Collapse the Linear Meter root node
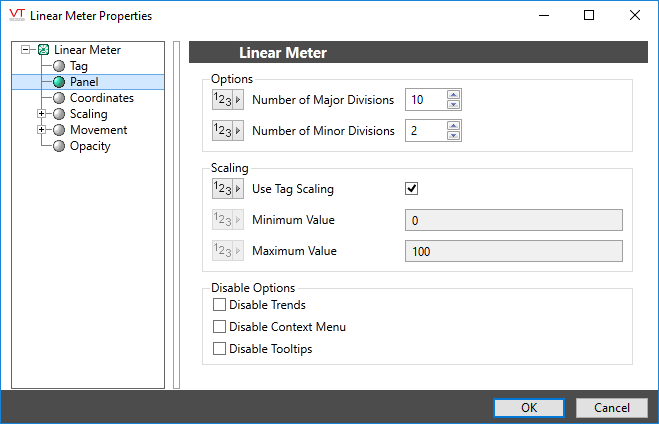This screenshot has width=659, height=424. 27,50
